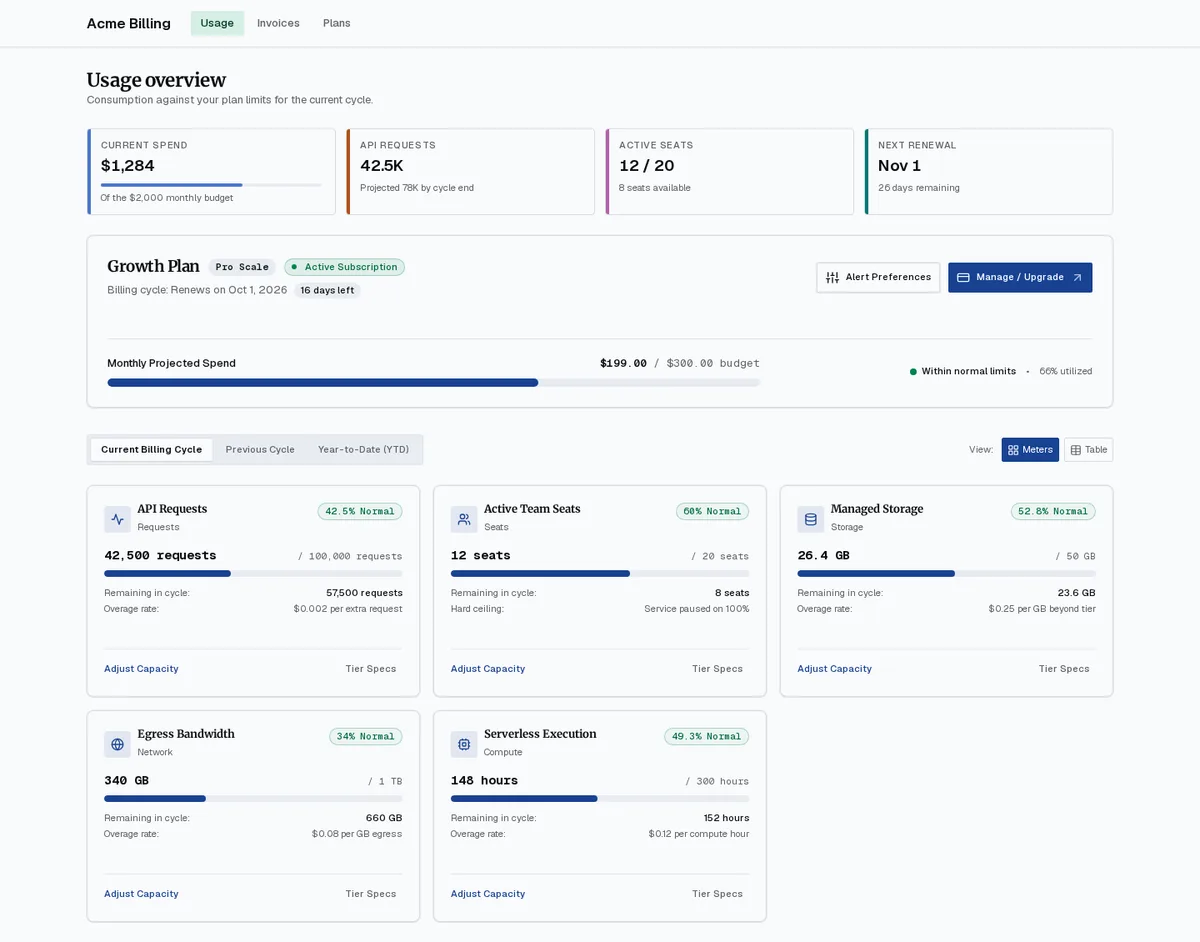Select the Current Billing Cycle tab

click(x=151, y=450)
